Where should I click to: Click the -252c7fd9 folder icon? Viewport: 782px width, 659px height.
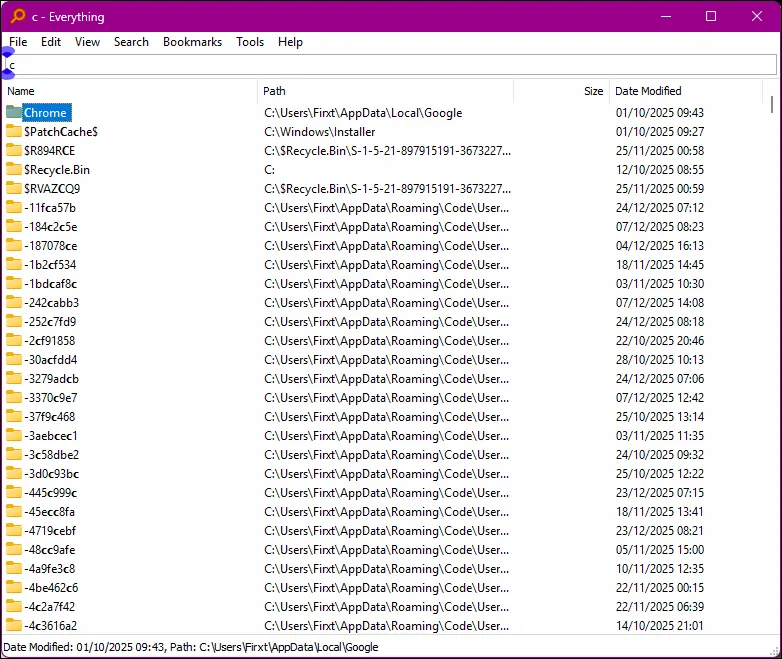tap(14, 321)
